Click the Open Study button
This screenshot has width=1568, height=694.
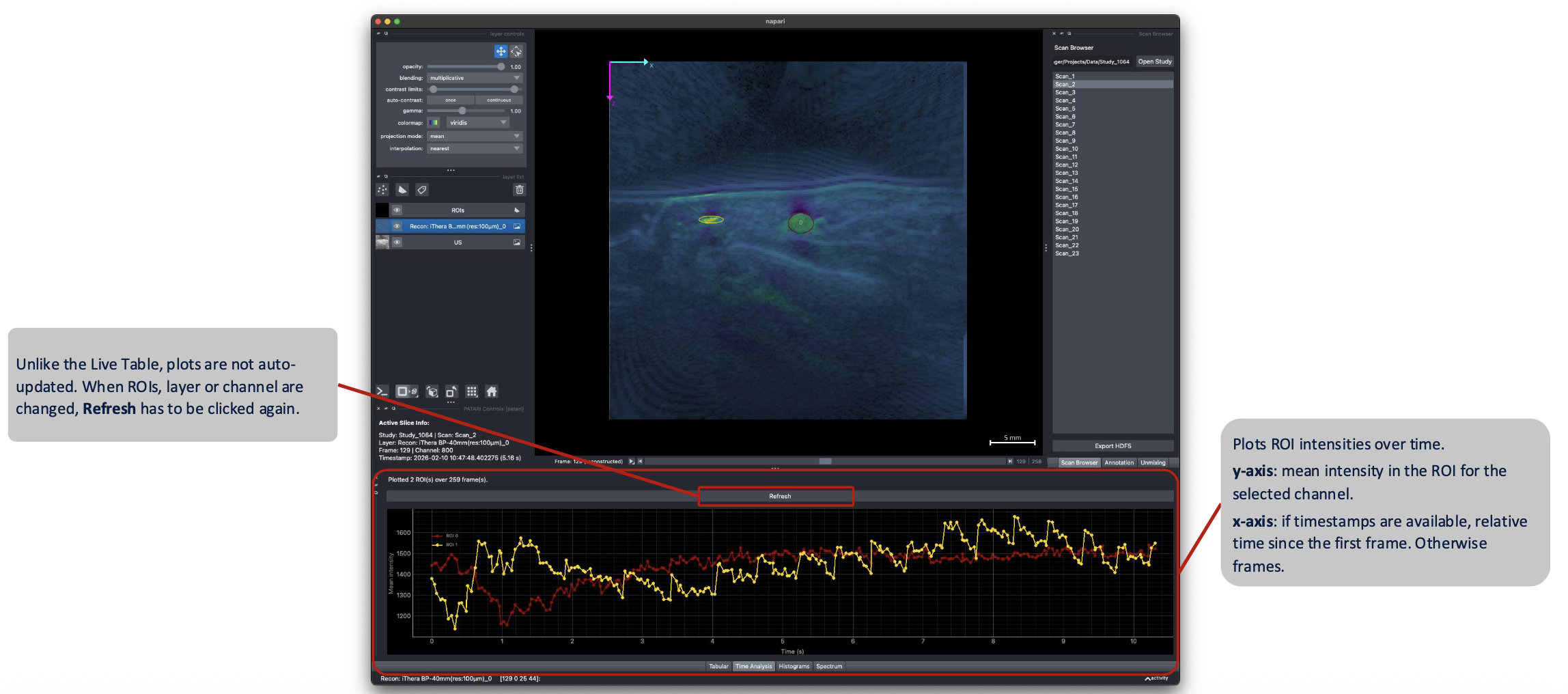click(x=1155, y=61)
